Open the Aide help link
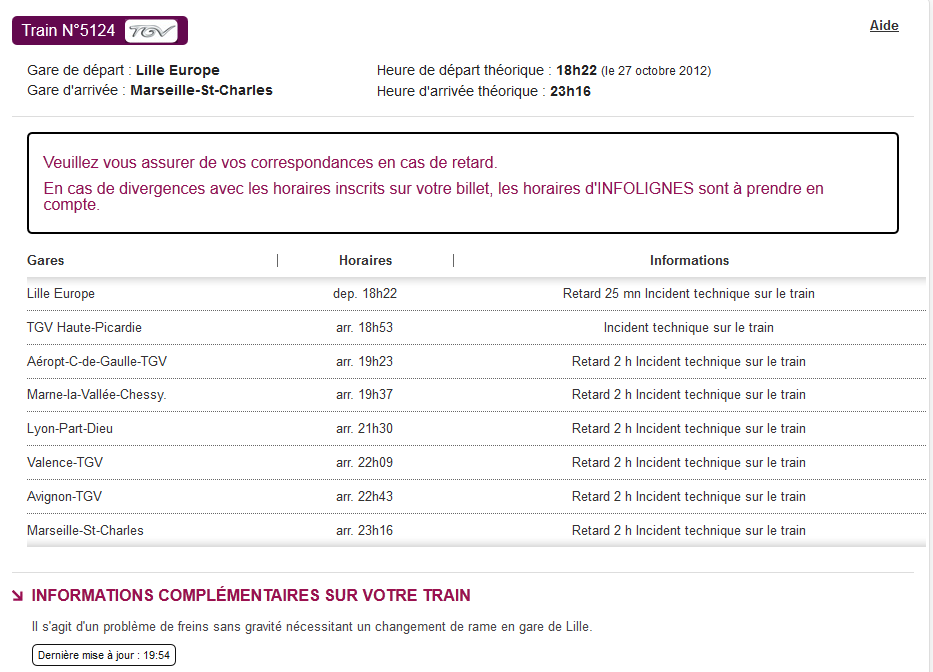933x672 pixels. tap(884, 26)
